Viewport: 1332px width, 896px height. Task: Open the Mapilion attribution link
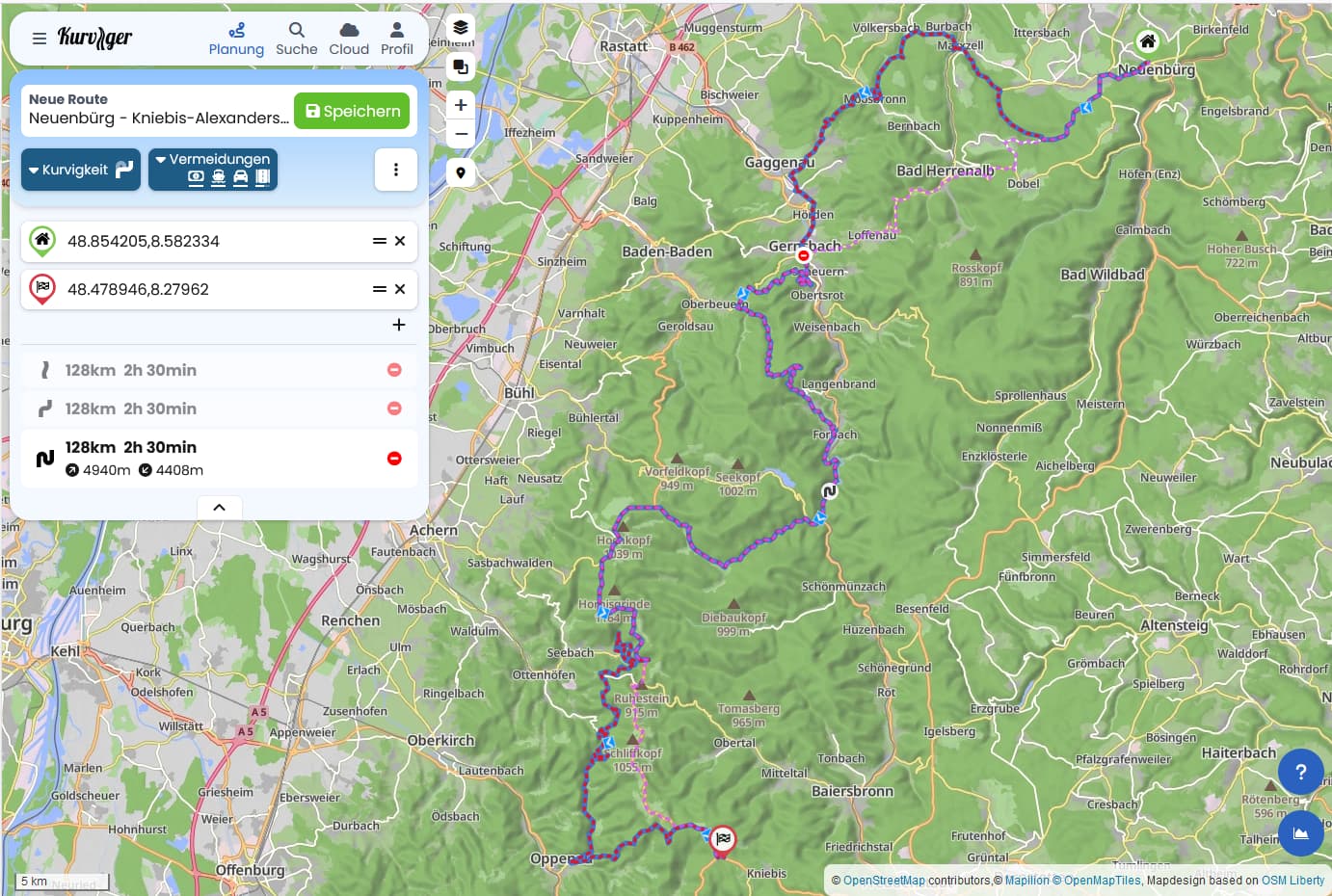tap(1027, 881)
